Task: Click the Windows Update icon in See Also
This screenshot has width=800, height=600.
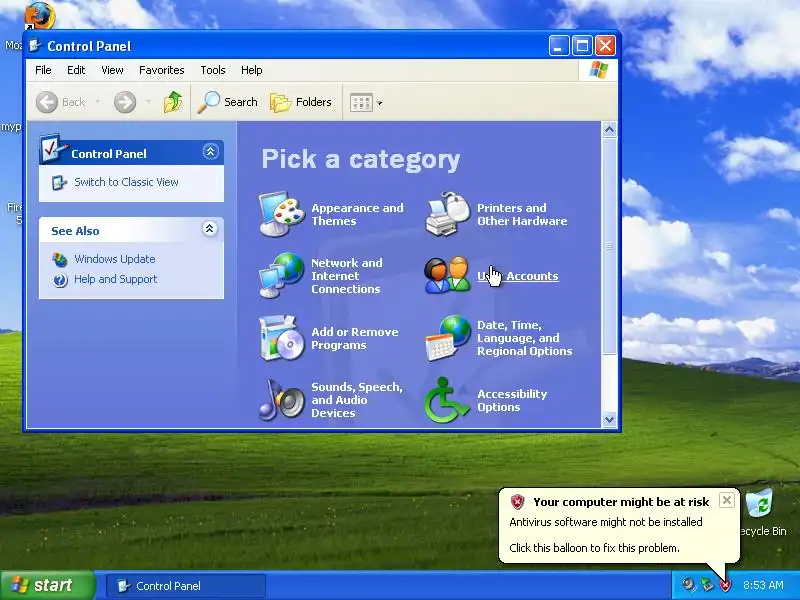Action: (x=60, y=259)
